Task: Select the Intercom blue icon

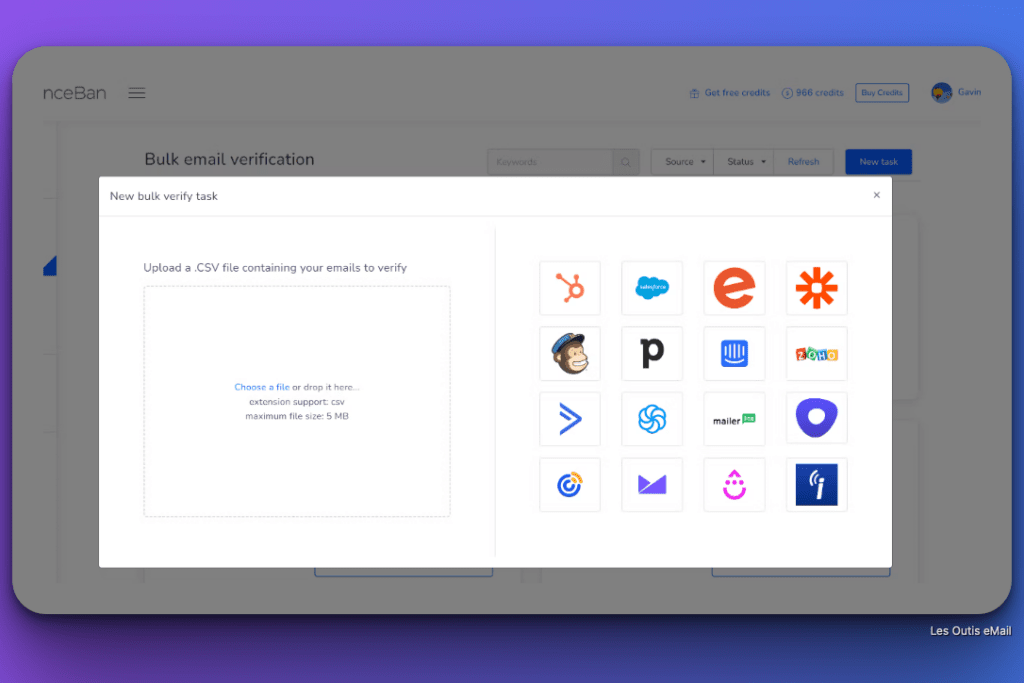Action: (x=734, y=353)
